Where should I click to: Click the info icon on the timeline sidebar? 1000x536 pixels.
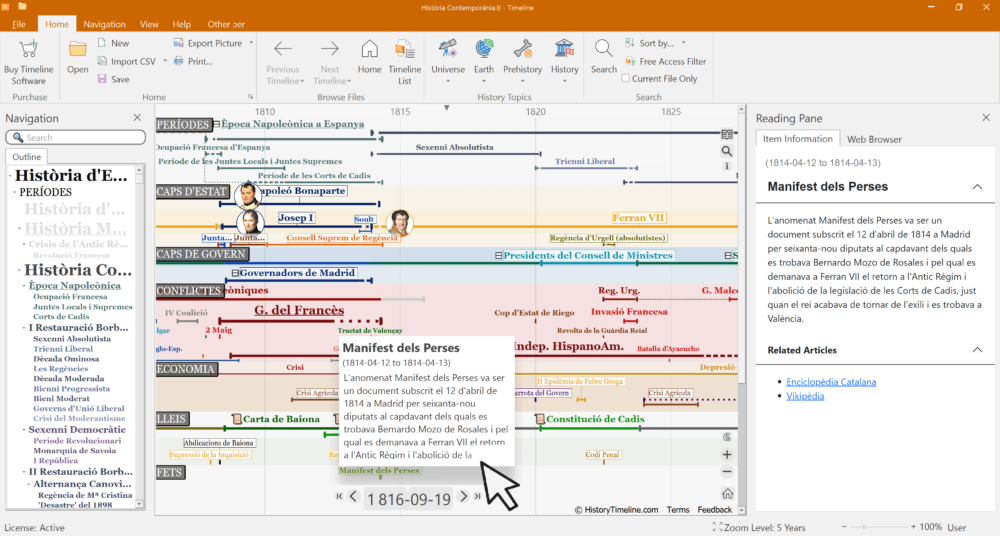pos(726,166)
